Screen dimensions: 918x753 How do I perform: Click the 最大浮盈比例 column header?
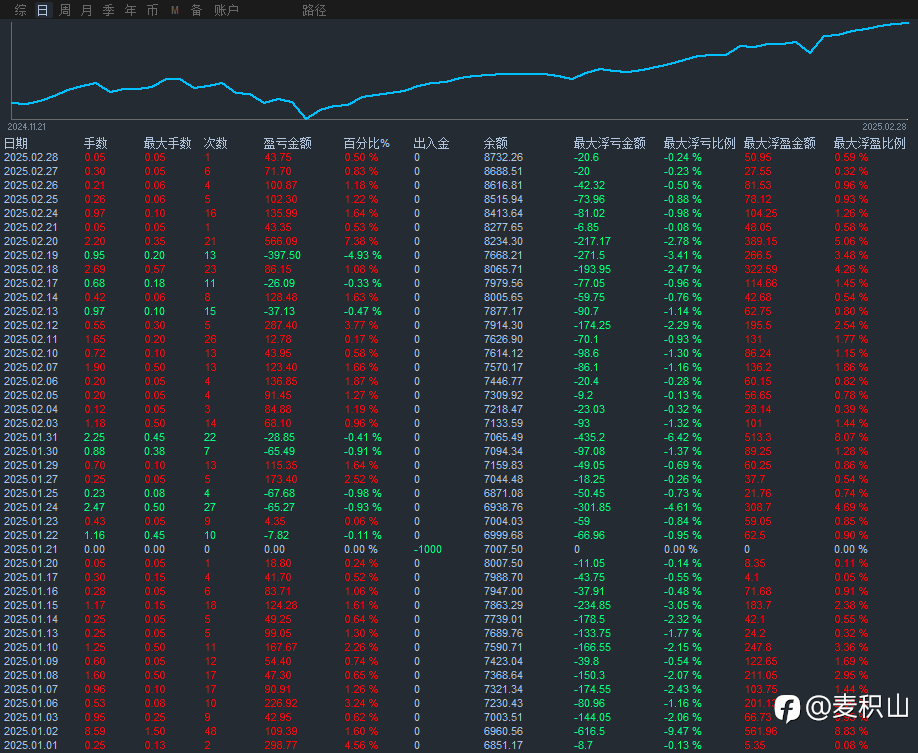click(869, 143)
